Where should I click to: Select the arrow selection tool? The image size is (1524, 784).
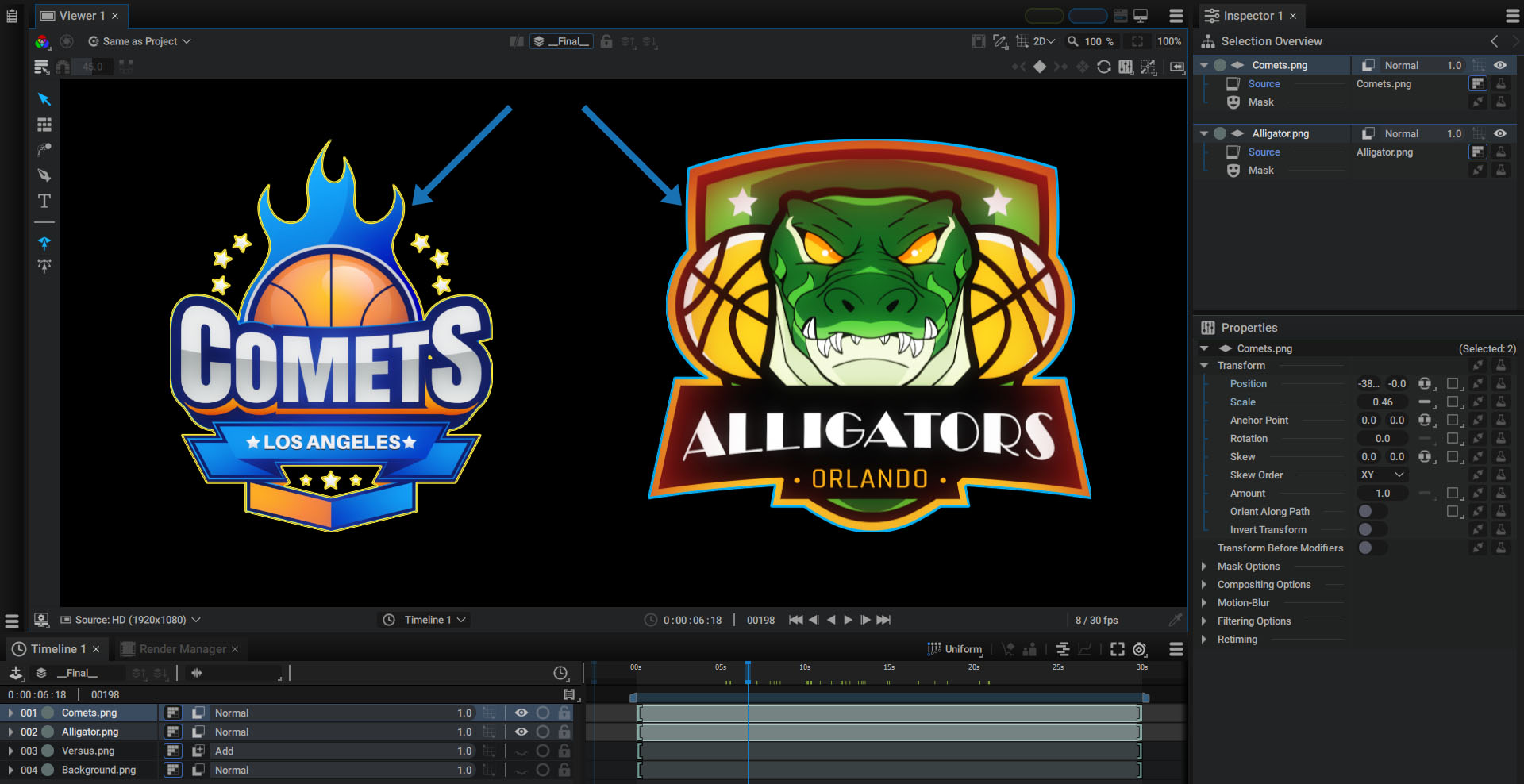pos(44,99)
